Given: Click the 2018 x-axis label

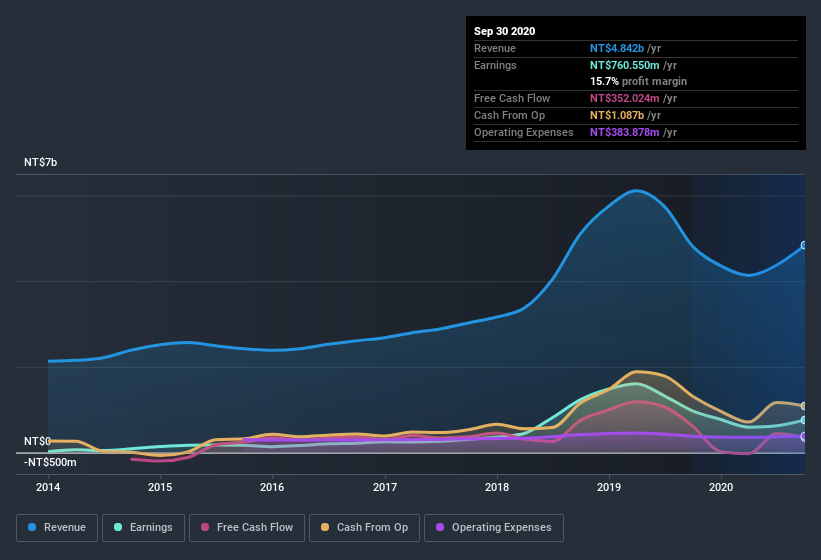Looking at the screenshot, I should (497, 487).
